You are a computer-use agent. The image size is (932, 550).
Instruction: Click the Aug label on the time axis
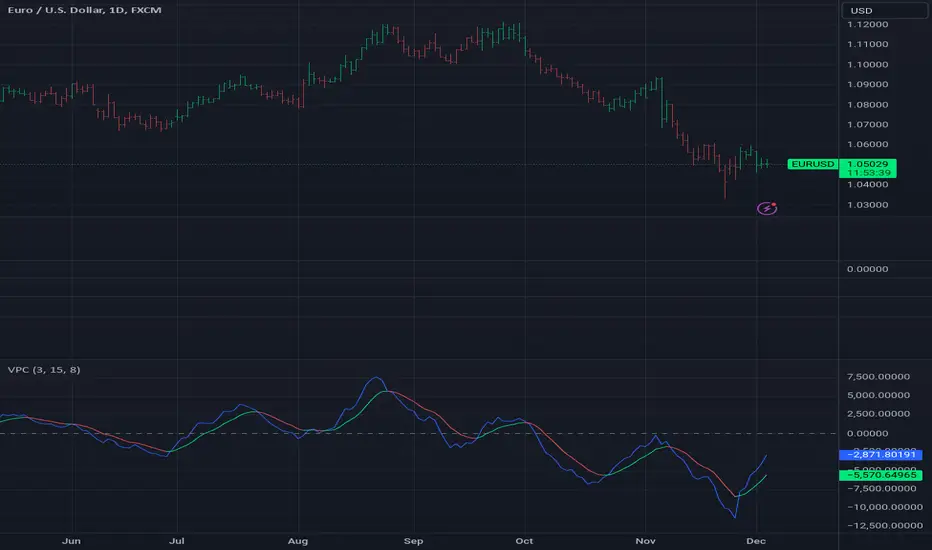pos(297,539)
